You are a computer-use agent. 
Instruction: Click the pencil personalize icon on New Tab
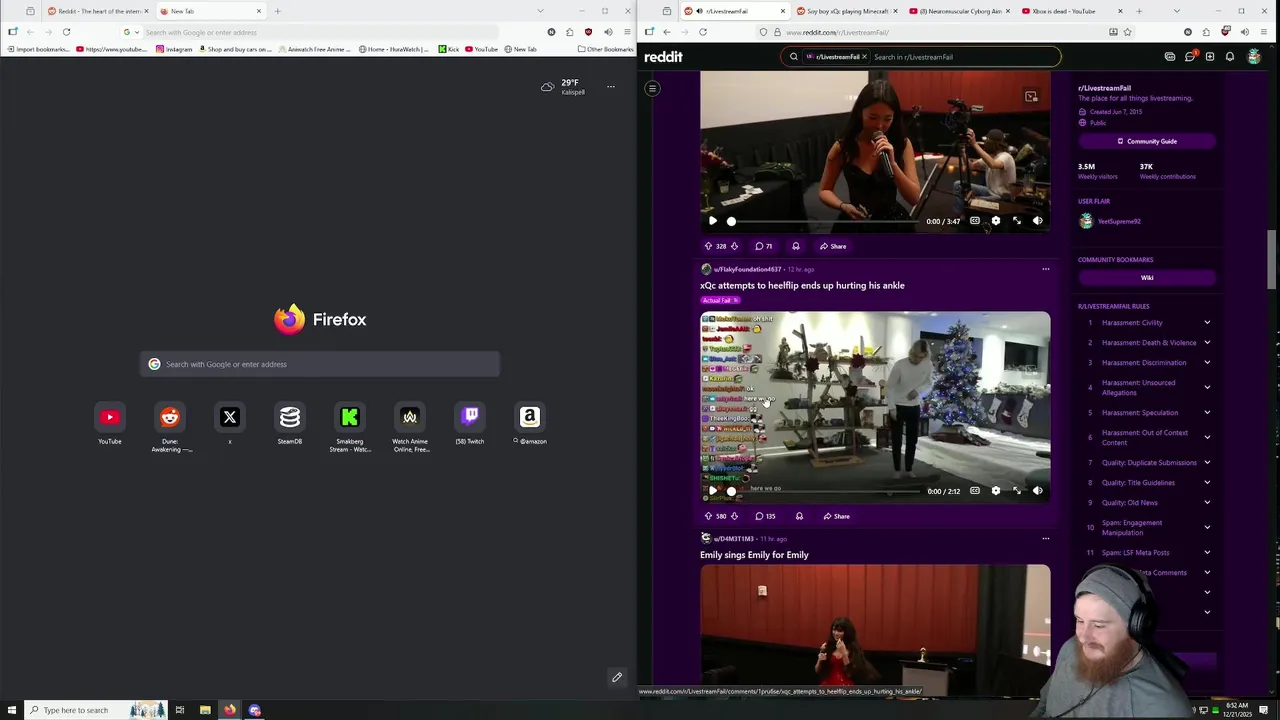[617, 677]
